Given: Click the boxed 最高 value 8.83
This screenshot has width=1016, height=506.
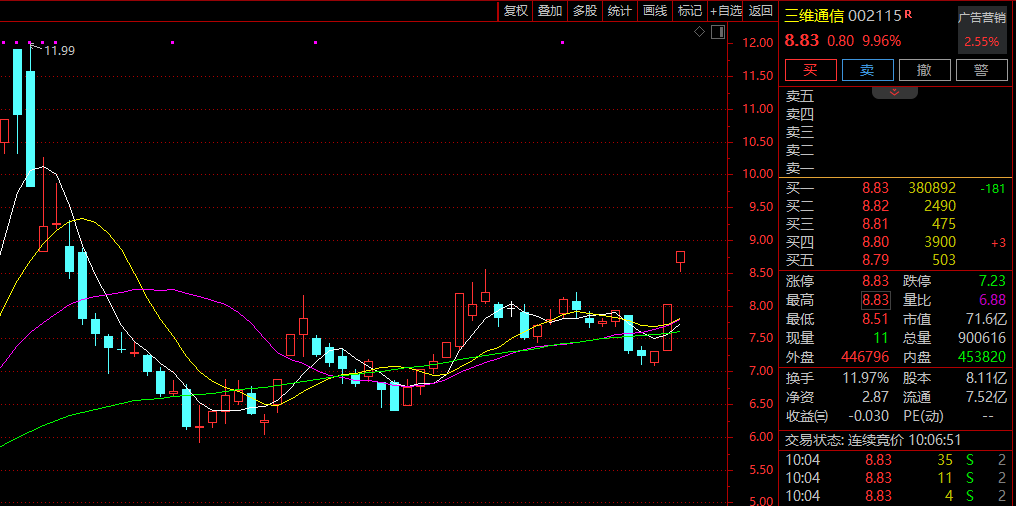Looking at the screenshot, I should (876, 300).
